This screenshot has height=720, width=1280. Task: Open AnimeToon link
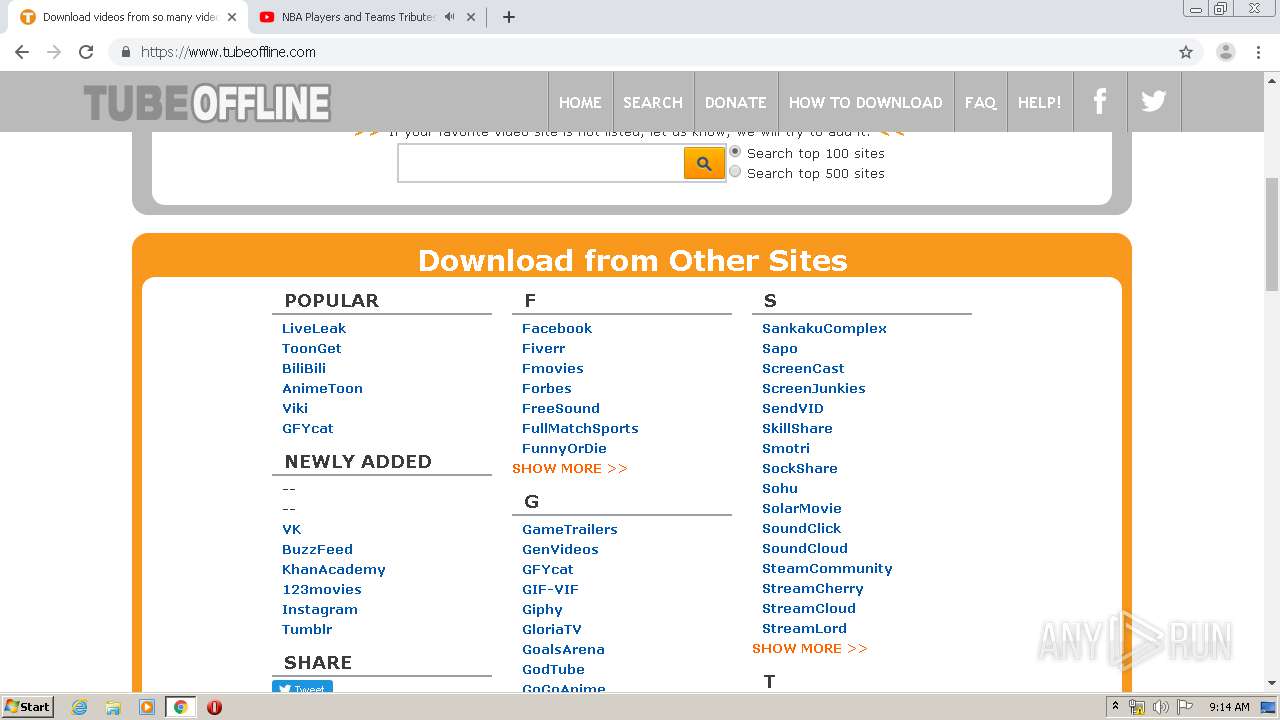[322, 388]
